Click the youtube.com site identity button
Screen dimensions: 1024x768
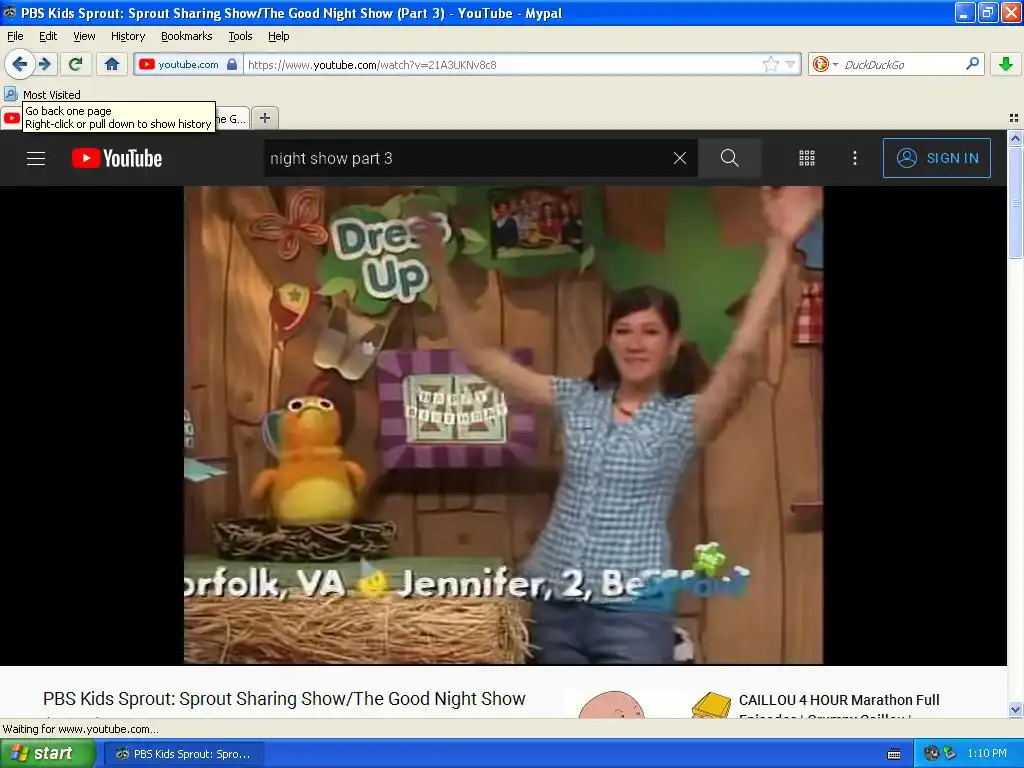point(188,64)
